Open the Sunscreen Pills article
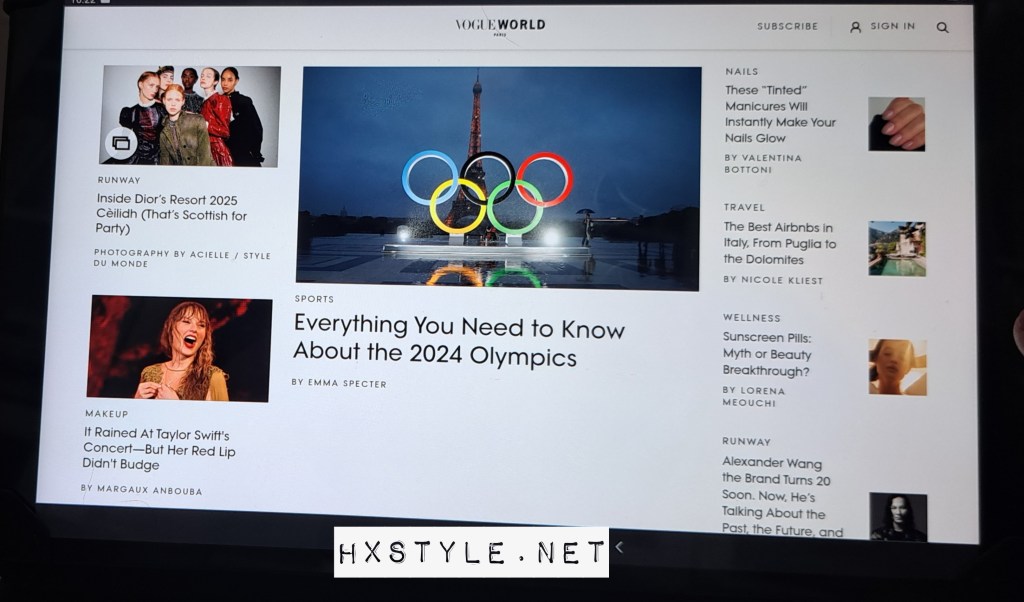 (x=767, y=355)
